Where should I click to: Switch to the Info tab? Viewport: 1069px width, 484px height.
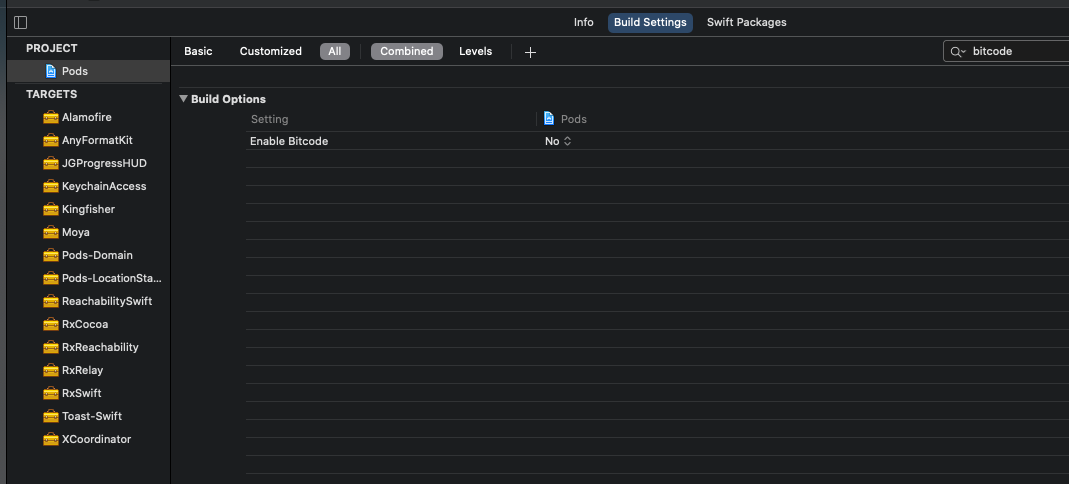[584, 22]
